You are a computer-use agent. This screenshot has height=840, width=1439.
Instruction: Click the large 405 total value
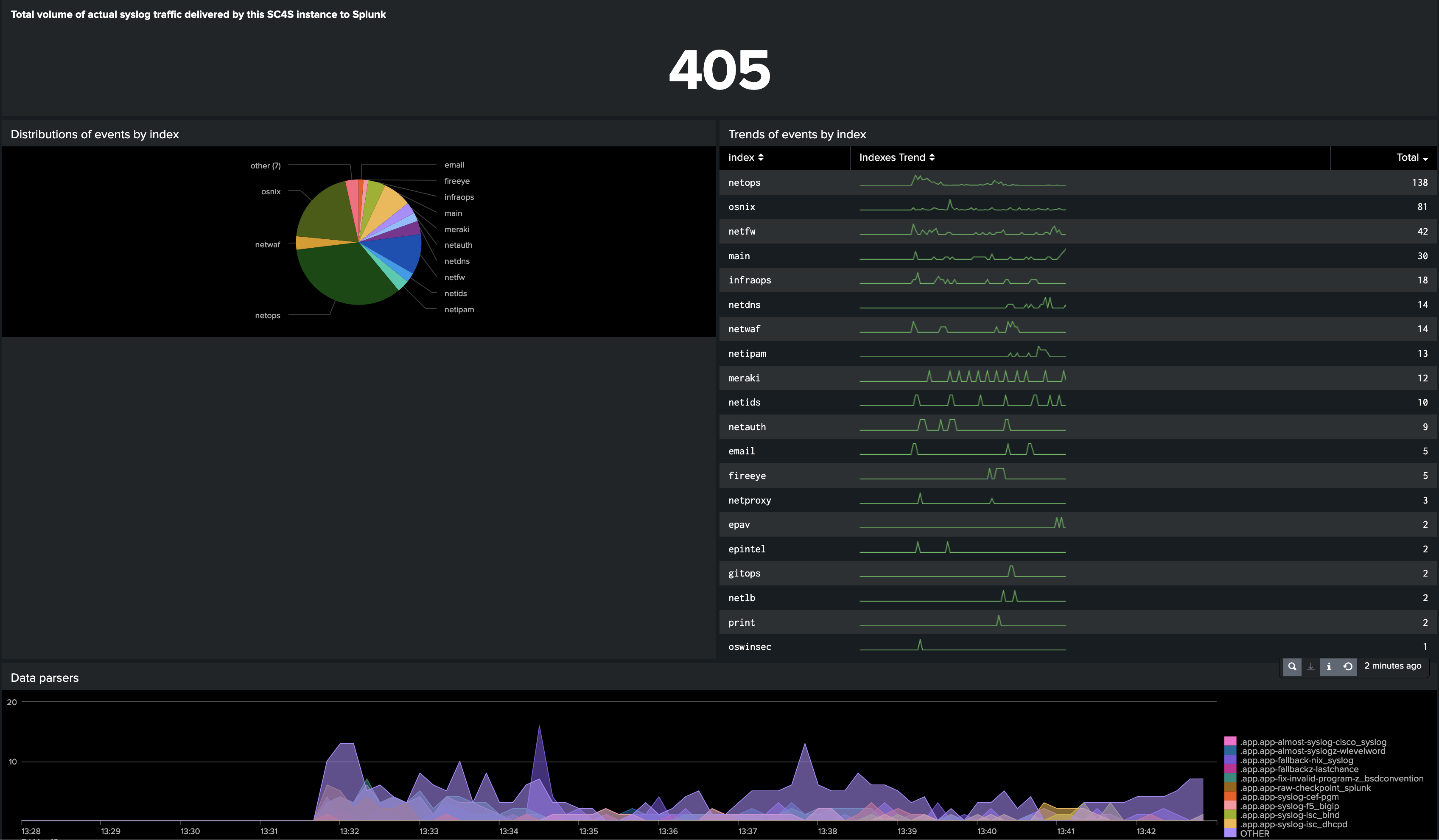(x=719, y=70)
